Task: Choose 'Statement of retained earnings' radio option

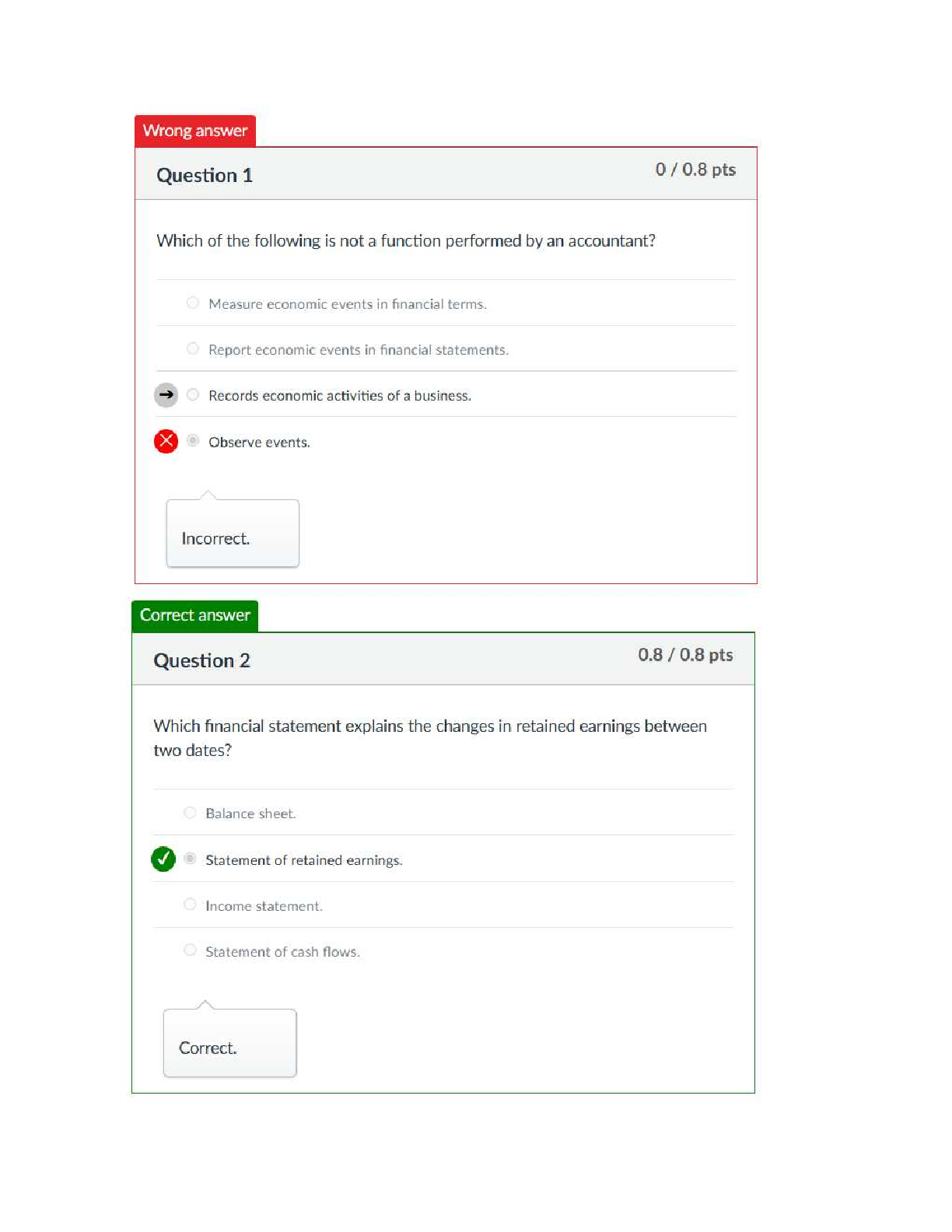Action: point(190,859)
